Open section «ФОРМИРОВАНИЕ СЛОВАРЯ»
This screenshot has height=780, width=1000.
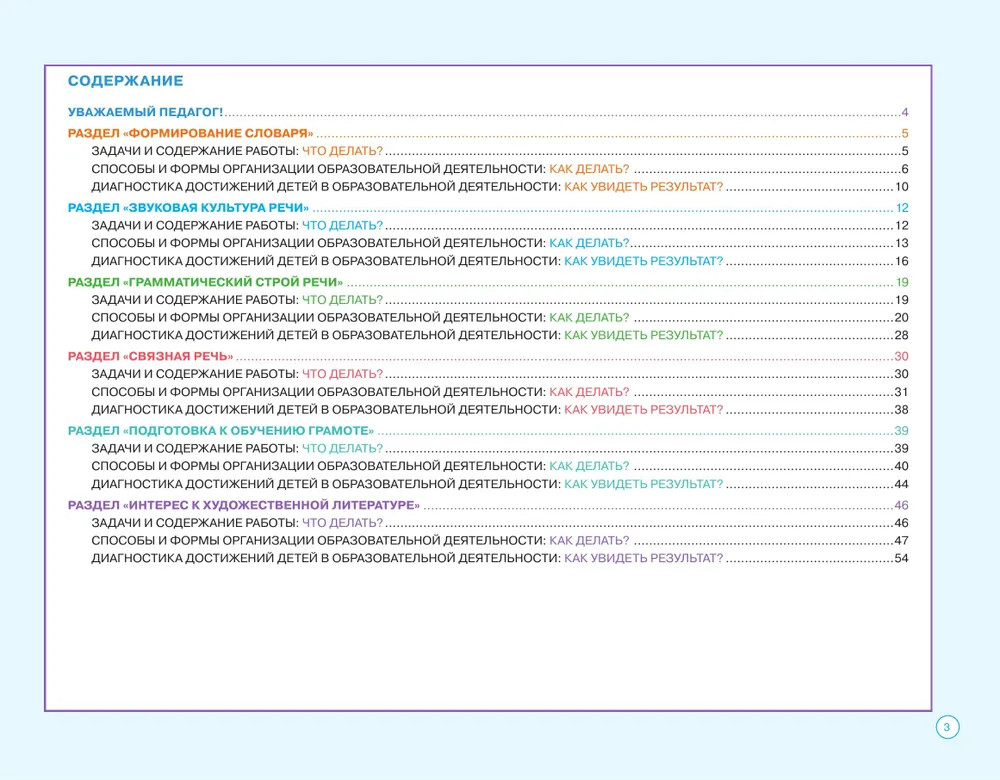[x=191, y=133]
